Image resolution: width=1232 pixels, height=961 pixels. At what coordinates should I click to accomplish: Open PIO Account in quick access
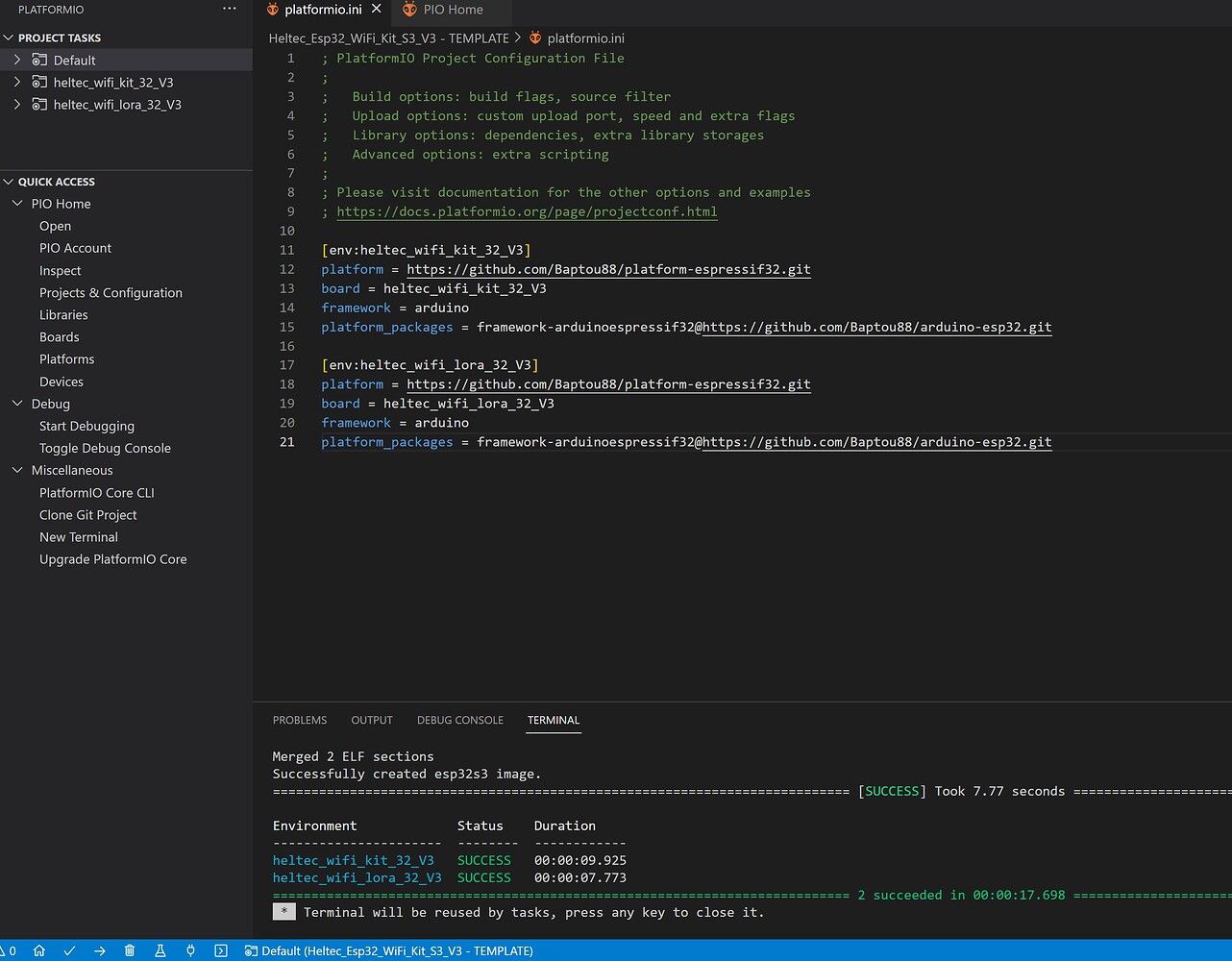[75, 248]
